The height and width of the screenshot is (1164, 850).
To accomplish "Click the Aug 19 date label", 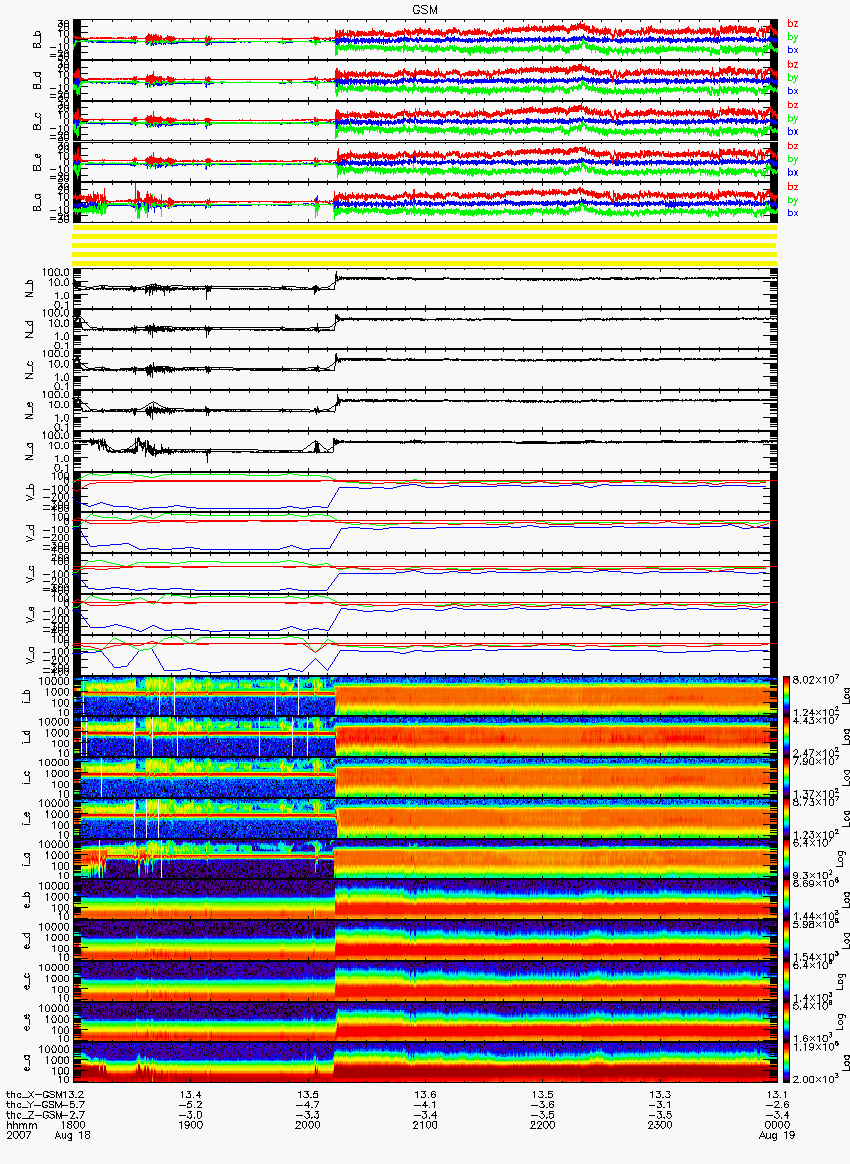I will [777, 1135].
